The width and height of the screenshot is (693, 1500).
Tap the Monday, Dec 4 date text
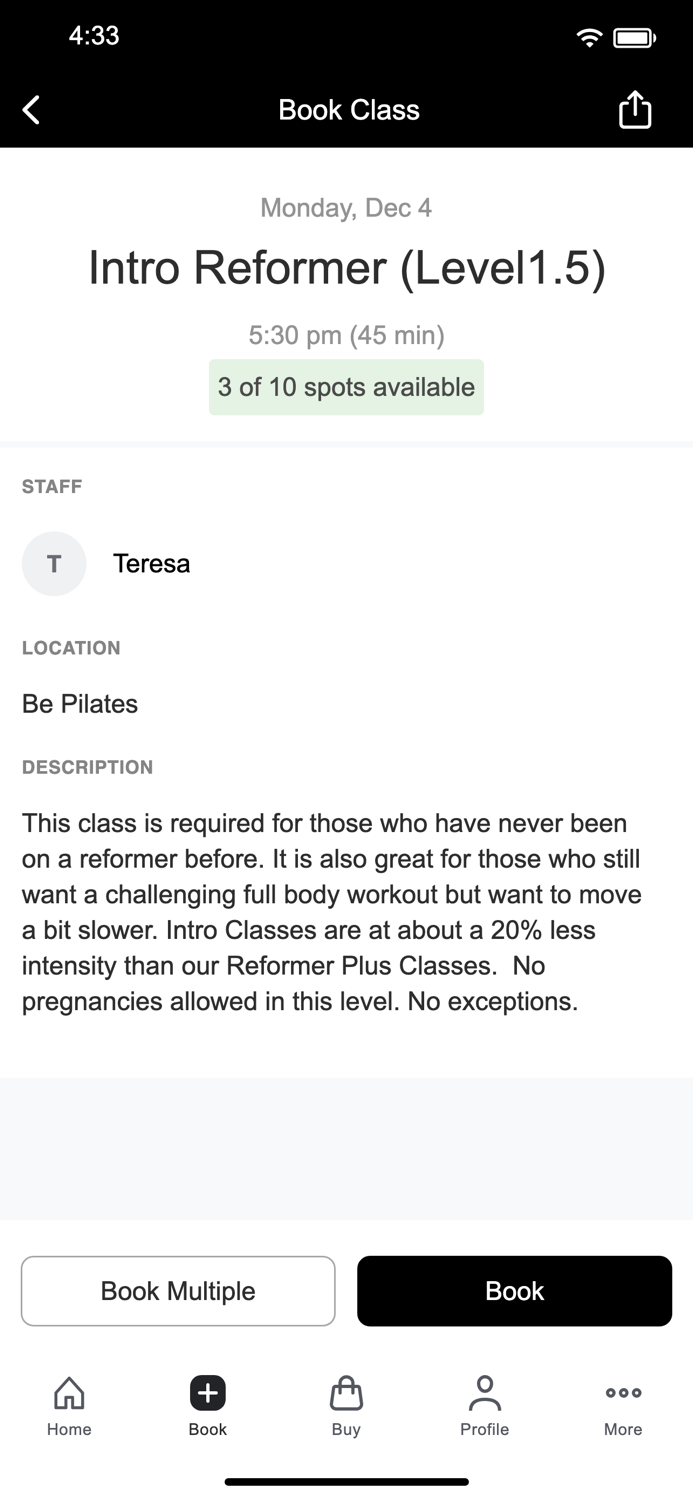click(x=346, y=208)
